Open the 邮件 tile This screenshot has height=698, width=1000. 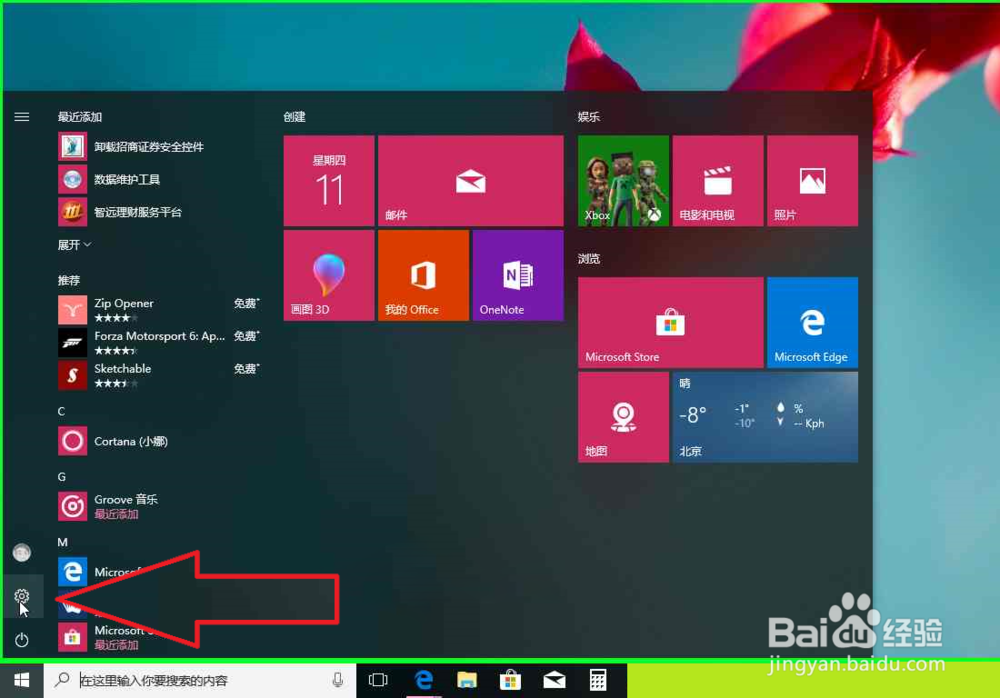pyautogui.click(x=469, y=180)
